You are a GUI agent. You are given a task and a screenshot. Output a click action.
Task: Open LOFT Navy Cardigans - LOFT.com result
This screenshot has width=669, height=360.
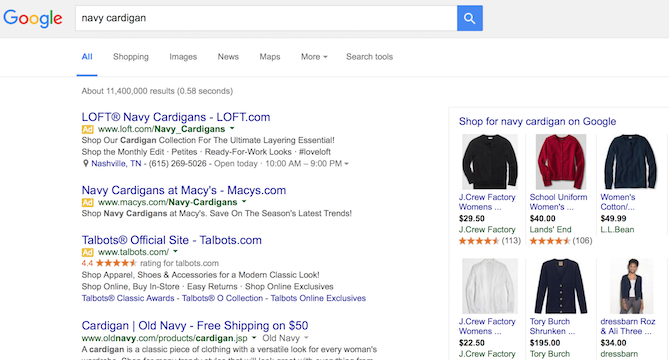click(176, 117)
